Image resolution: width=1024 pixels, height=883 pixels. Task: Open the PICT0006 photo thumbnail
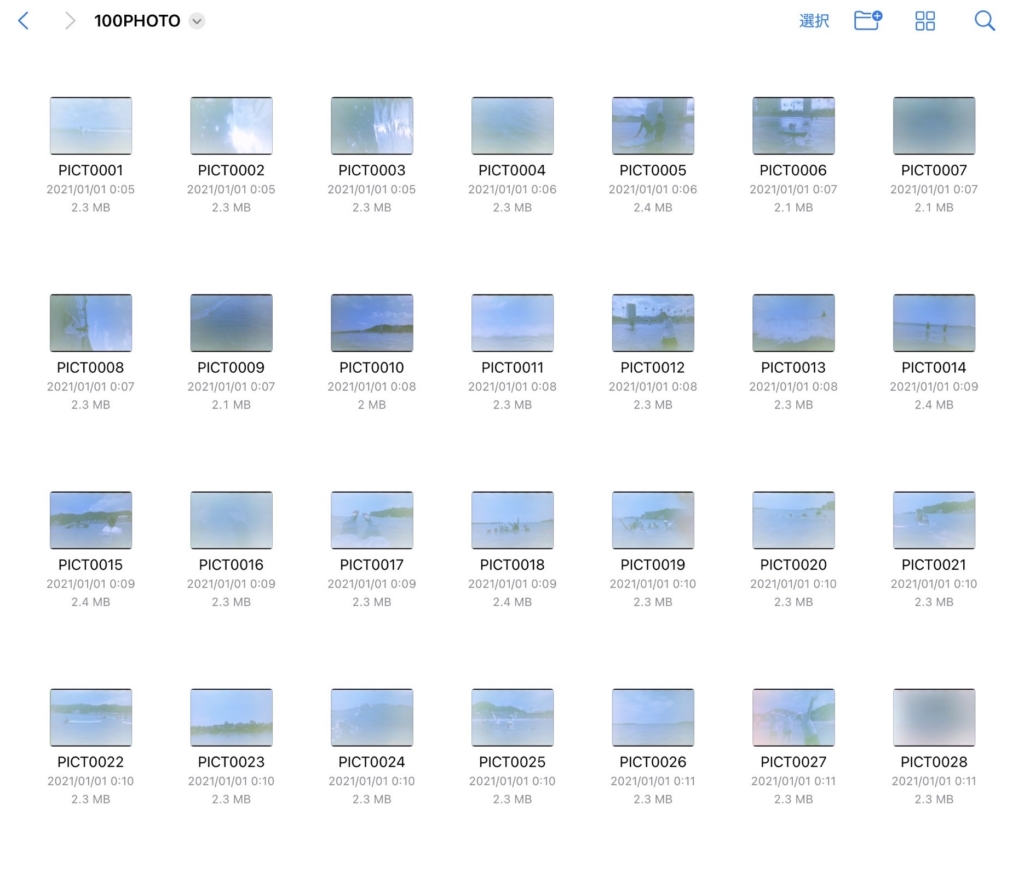click(793, 125)
